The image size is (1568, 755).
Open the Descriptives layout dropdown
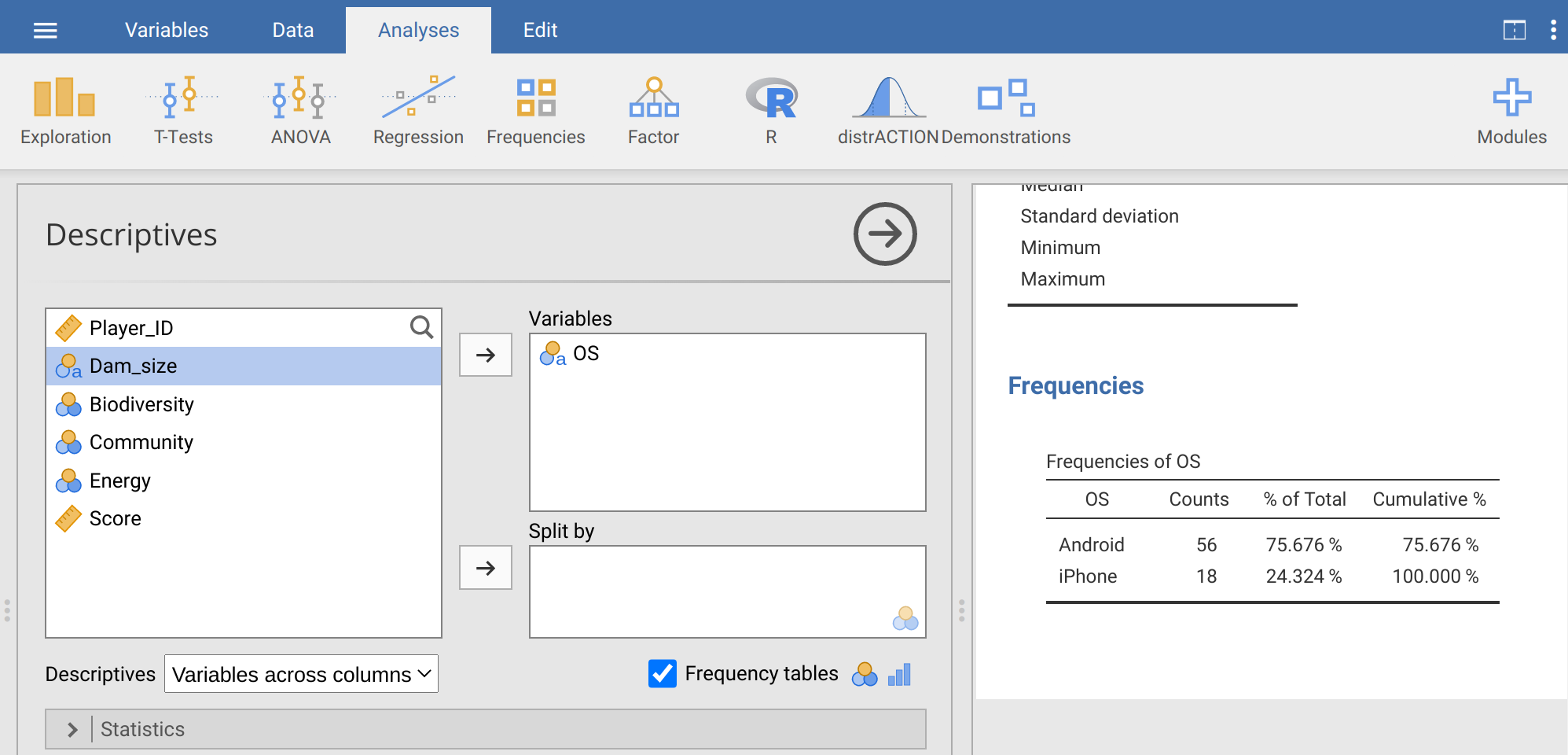coord(301,674)
